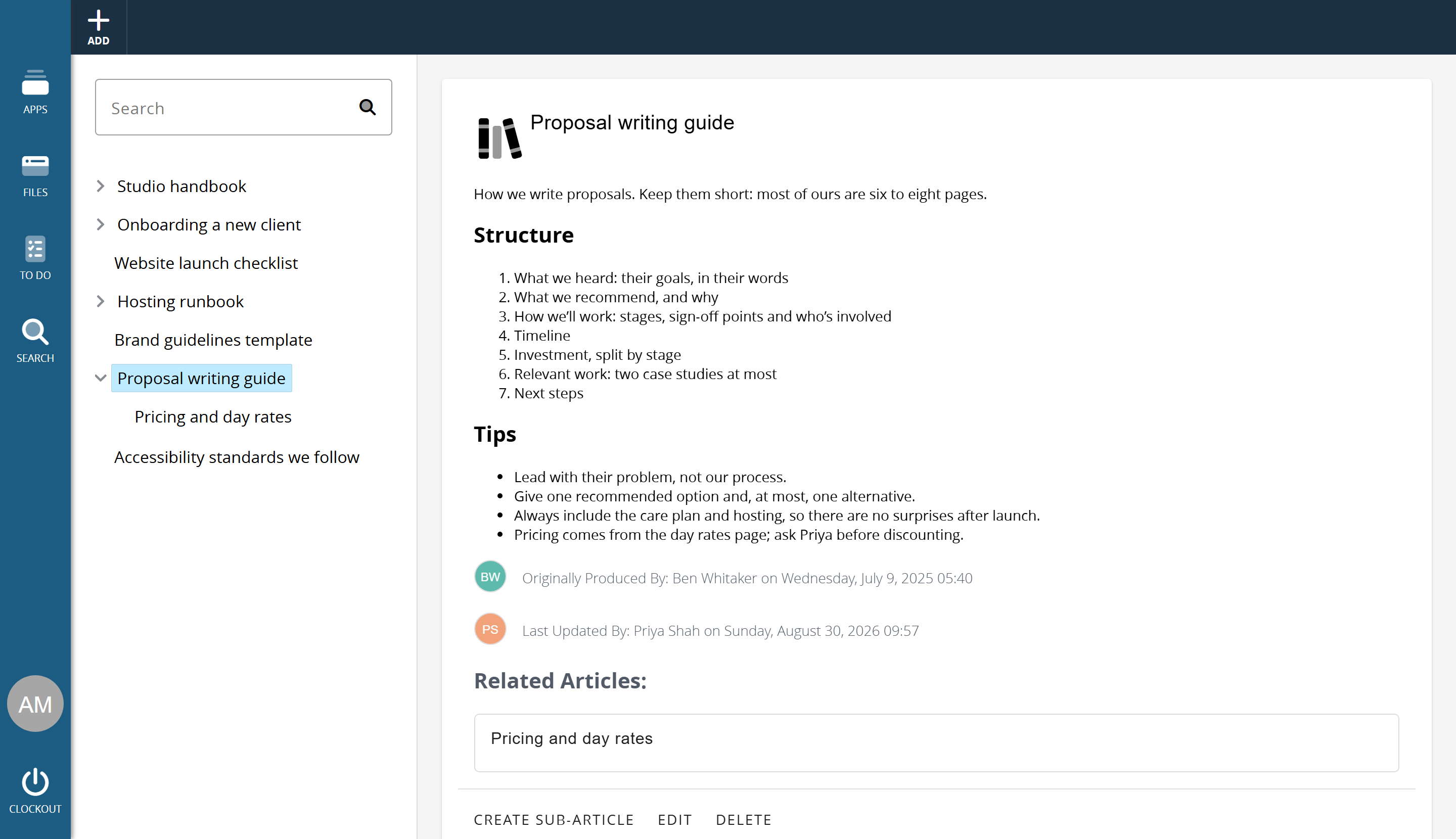Click the Related Articles heading
The image size is (1456, 839).
[560, 680]
